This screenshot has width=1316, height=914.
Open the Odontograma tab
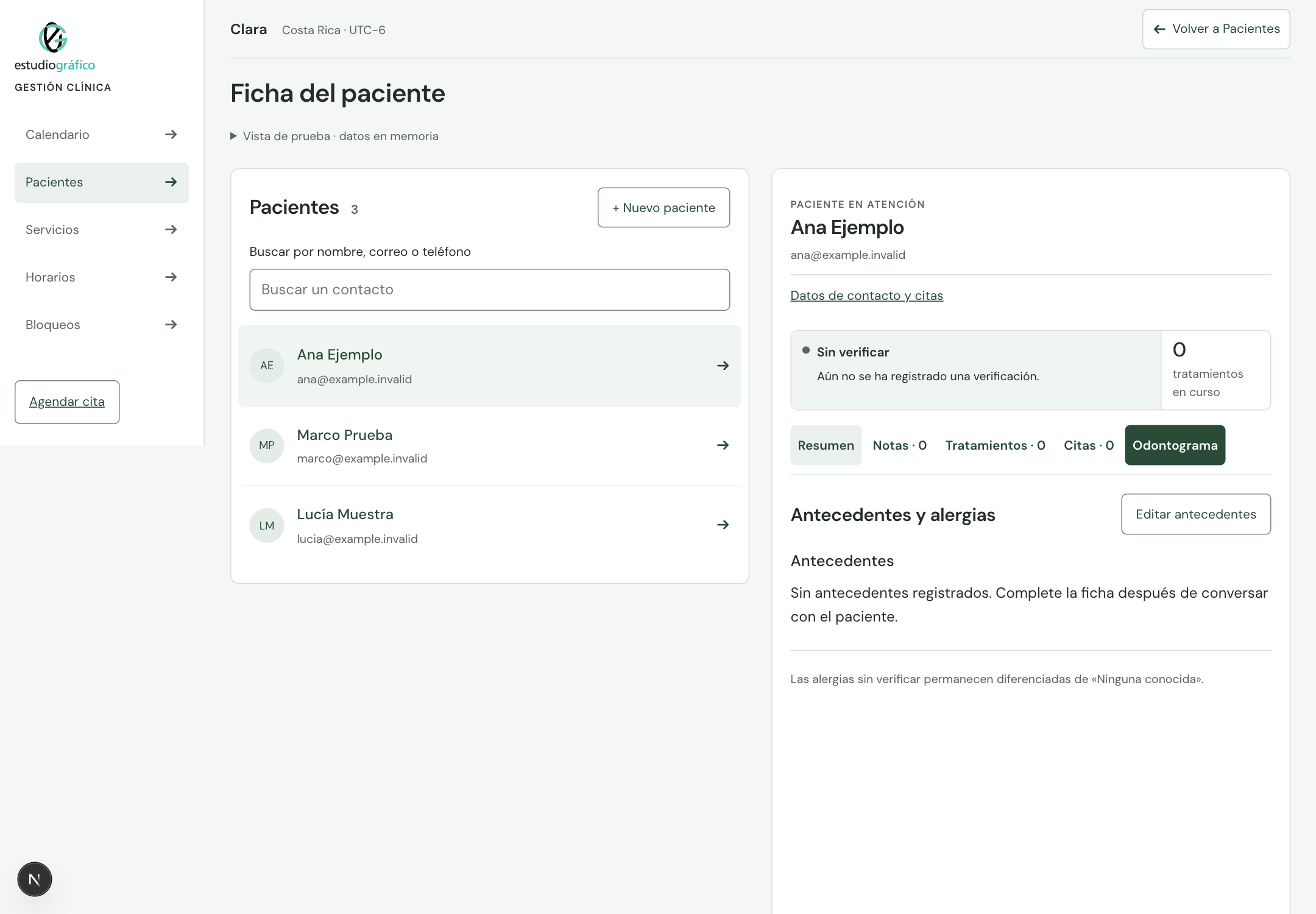[1175, 445]
